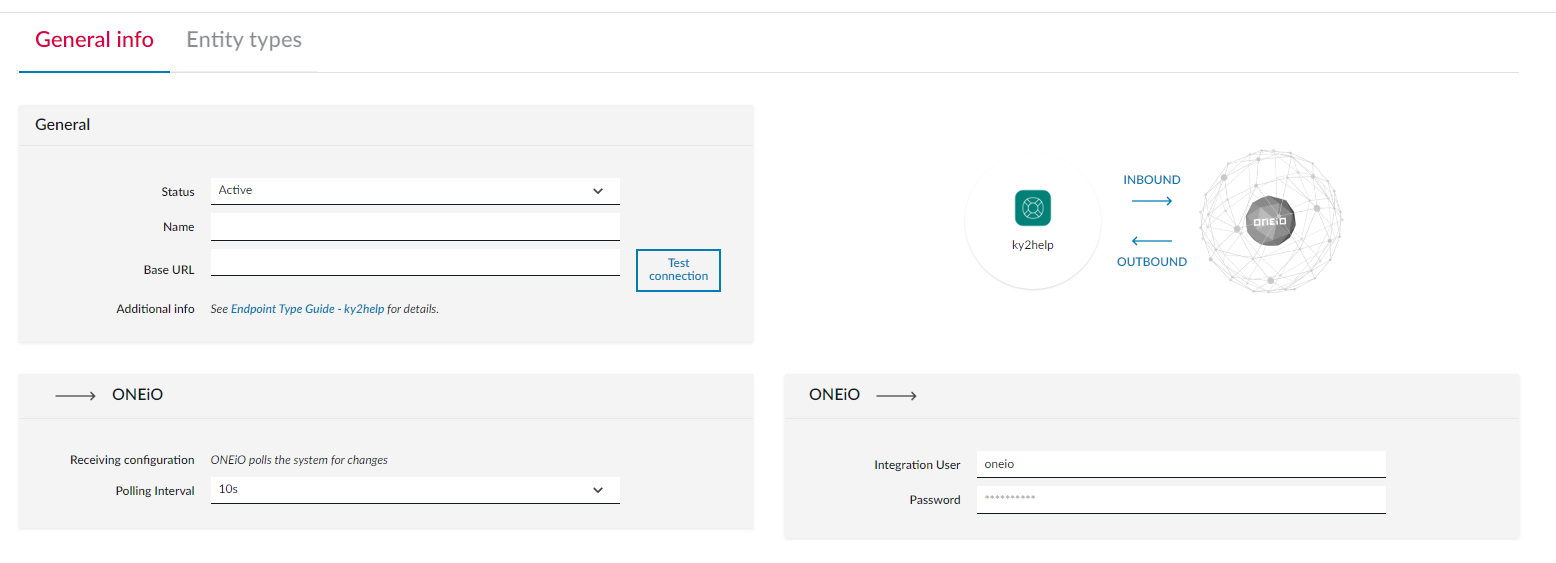Click the OUTBOUND left arrow icon
This screenshot has height=563, width=1556.
[x=1151, y=241]
